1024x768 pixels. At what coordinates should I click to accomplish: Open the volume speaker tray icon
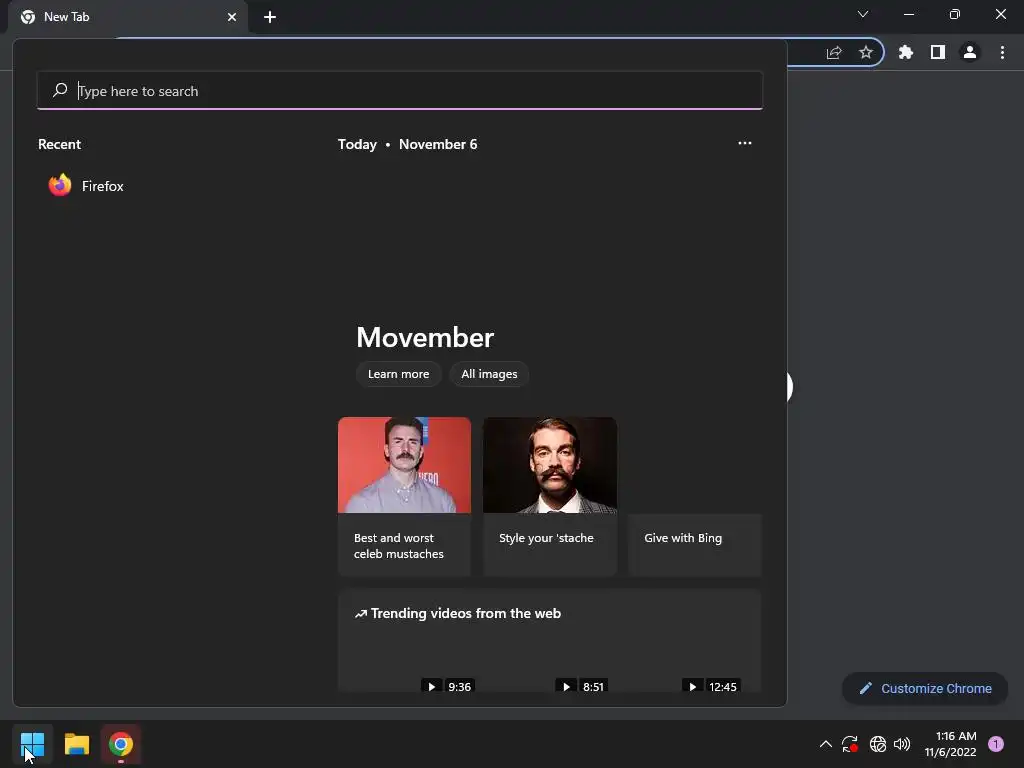click(902, 744)
